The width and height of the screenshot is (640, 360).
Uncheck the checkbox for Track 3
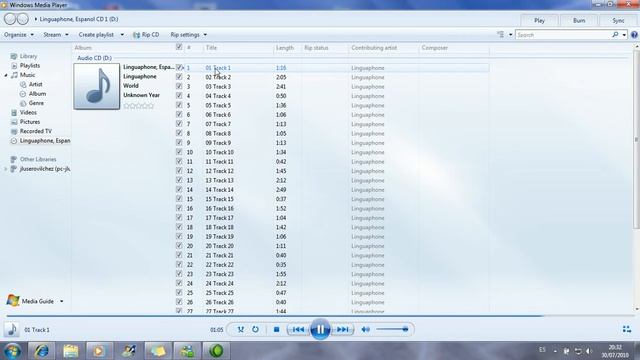coord(179,86)
